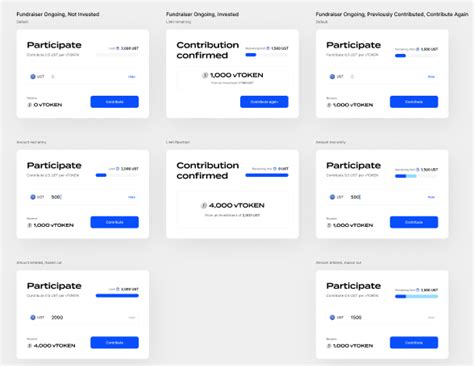Click the UST coin icon beside the 2000 amount
This screenshot has height=366, width=474.
33,317
